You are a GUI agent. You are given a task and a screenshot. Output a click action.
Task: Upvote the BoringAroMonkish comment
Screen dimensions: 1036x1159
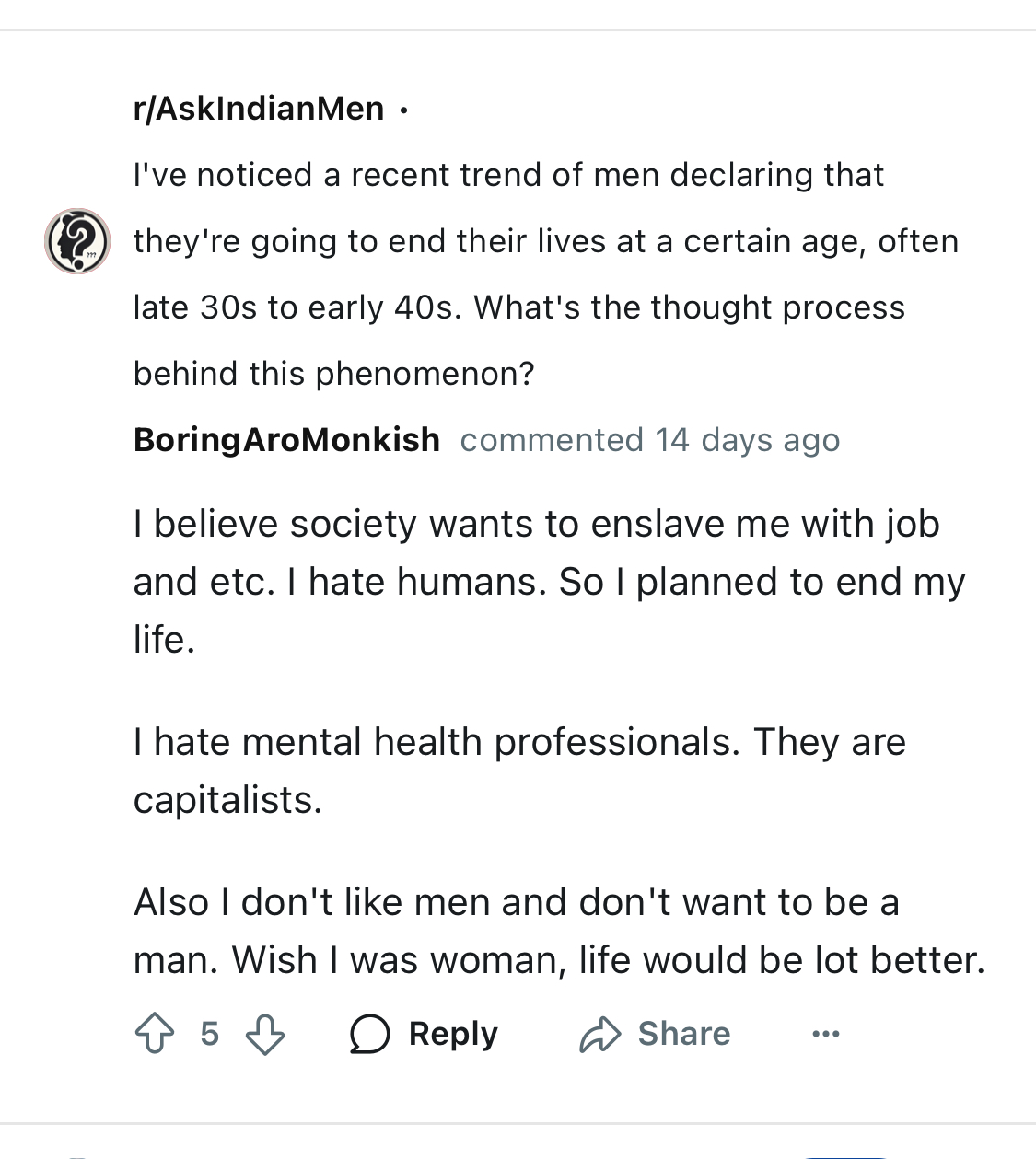tap(155, 1033)
